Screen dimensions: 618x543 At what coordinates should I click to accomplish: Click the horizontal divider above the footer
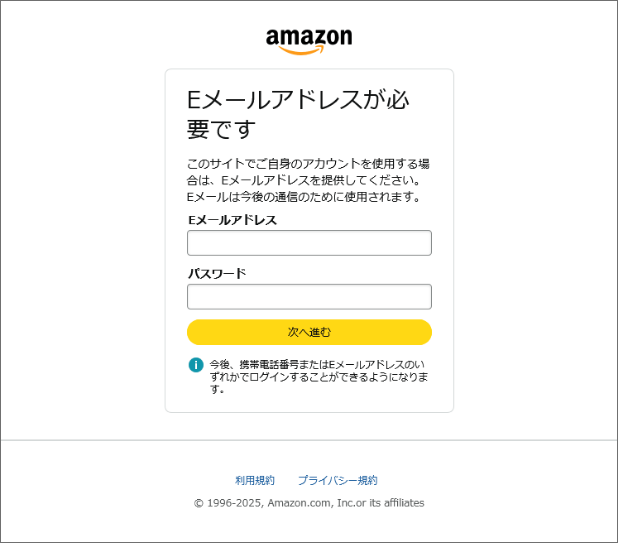click(308, 440)
